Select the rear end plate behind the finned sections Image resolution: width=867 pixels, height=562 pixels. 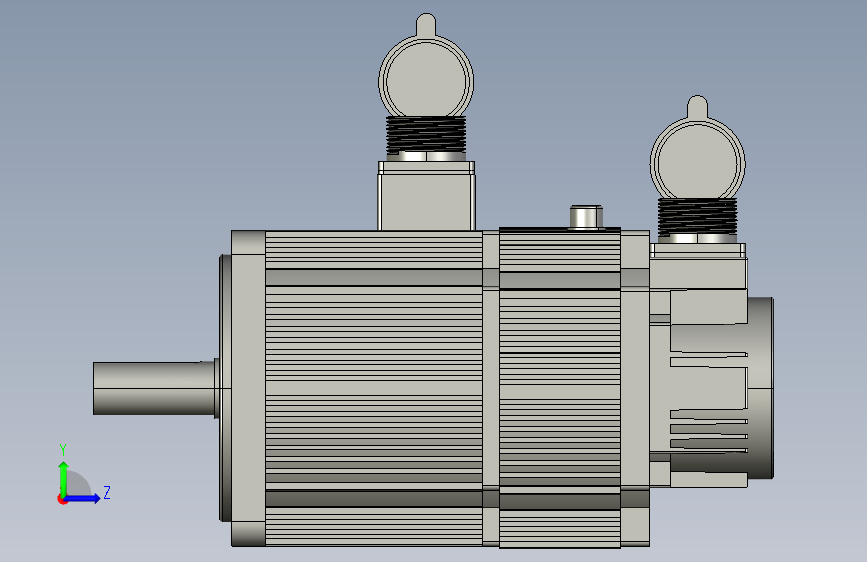(x=635, y=388)
